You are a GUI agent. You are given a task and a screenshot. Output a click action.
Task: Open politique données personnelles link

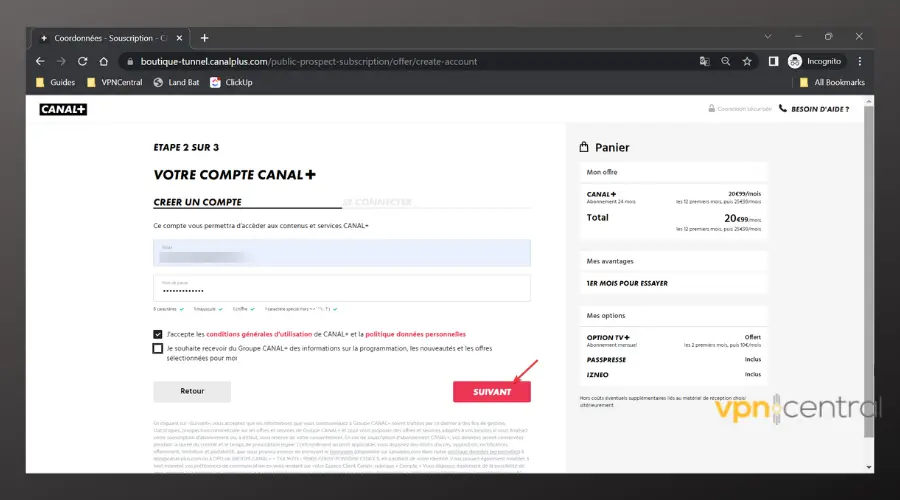click(416, 334)
